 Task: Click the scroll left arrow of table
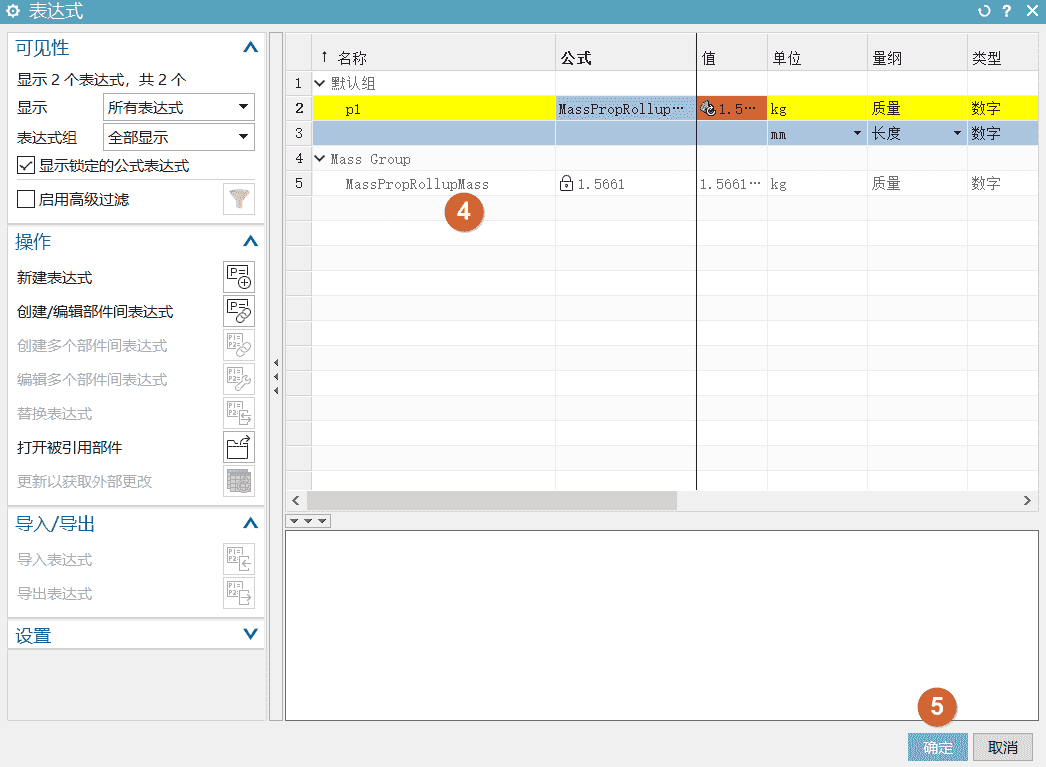click(296, 501)
